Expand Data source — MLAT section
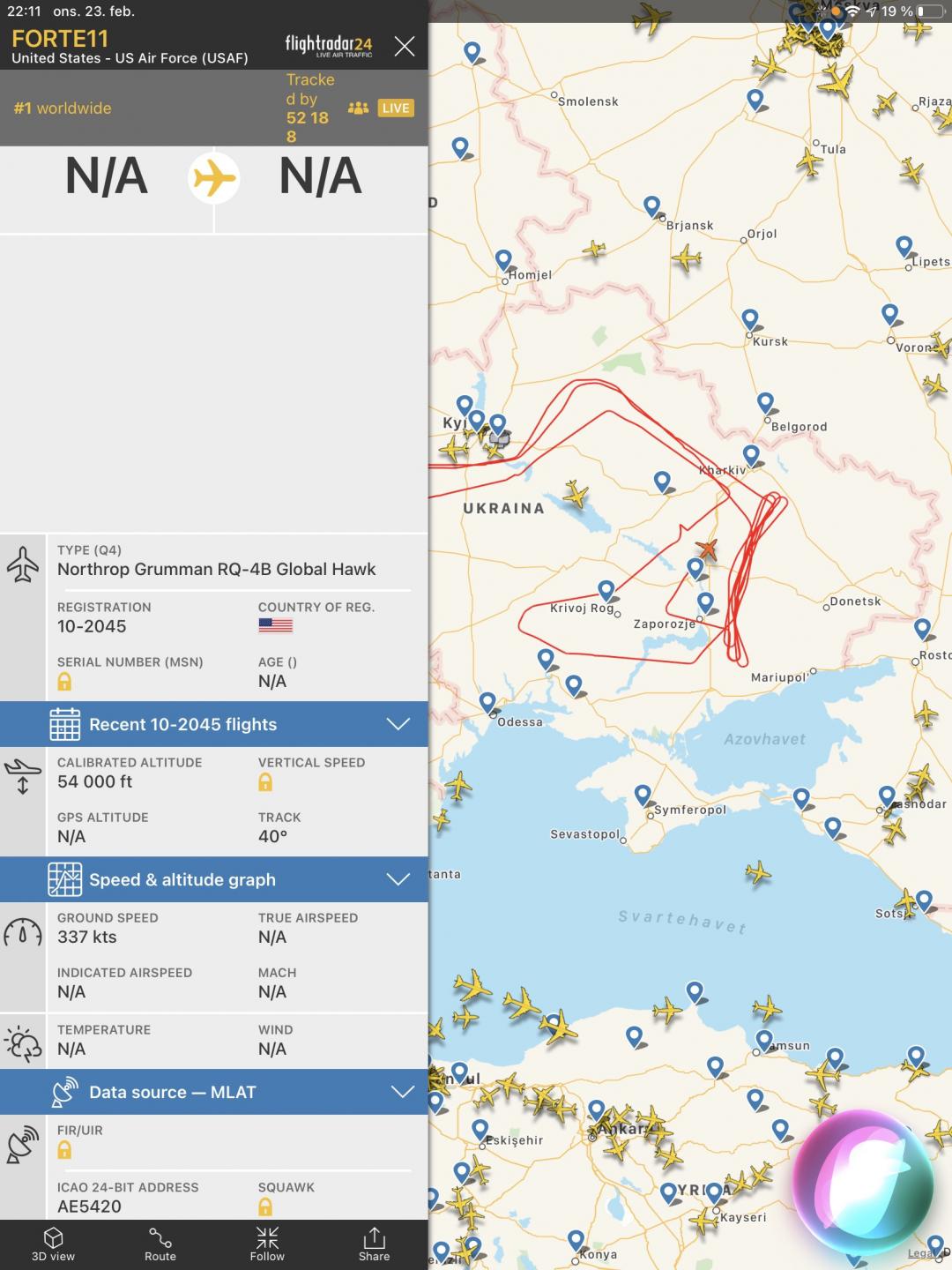The width and height of the screenshot is (952, 1270). (x=214, y=1092)
